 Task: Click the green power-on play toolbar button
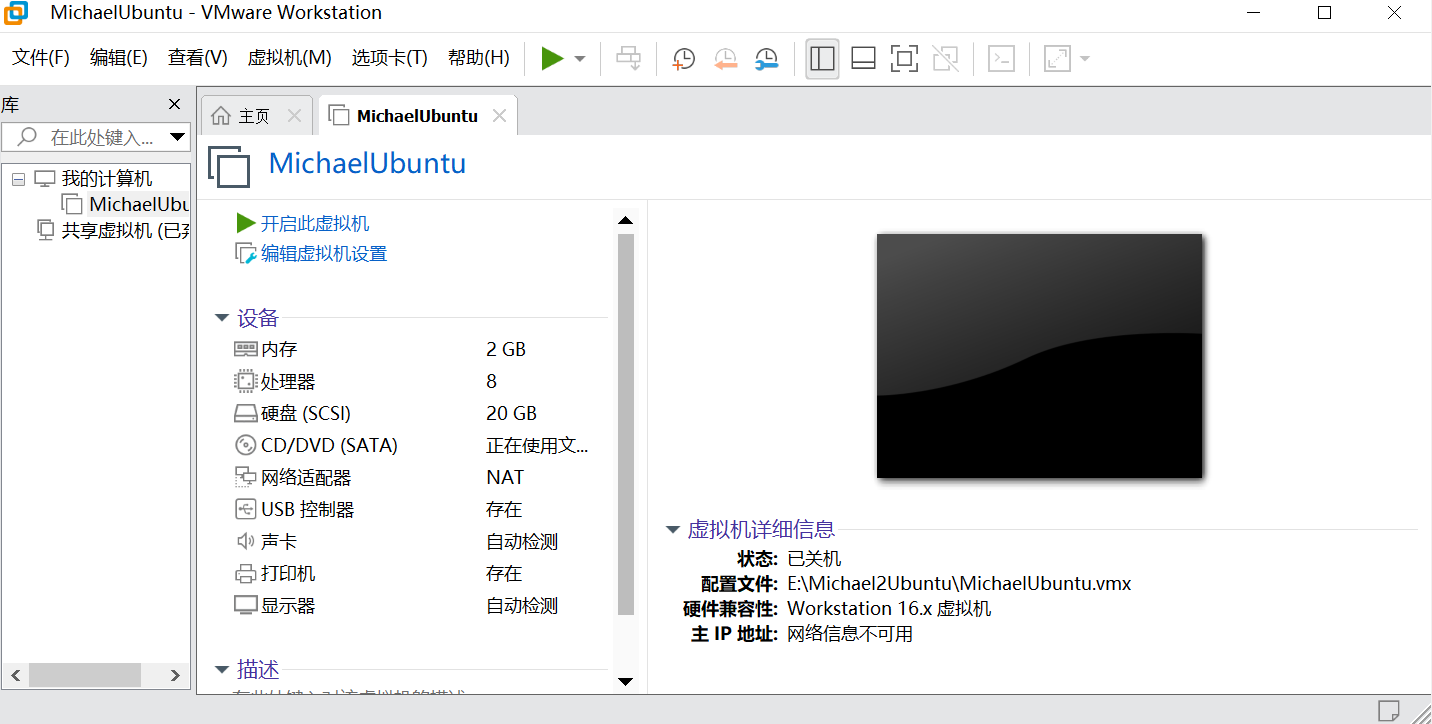coord(552,58)
